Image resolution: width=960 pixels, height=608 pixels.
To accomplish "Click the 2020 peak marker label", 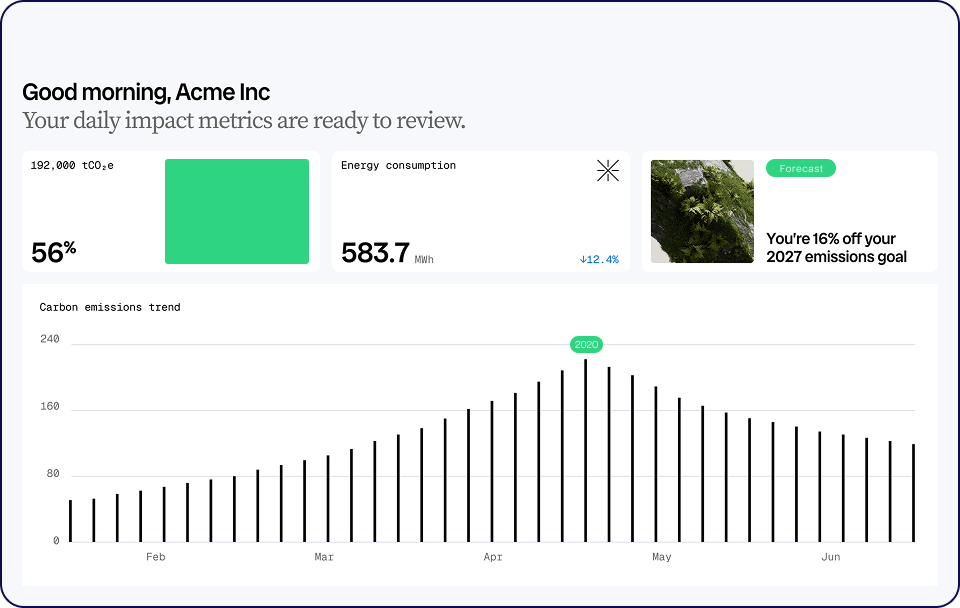I will pos(586,345).
